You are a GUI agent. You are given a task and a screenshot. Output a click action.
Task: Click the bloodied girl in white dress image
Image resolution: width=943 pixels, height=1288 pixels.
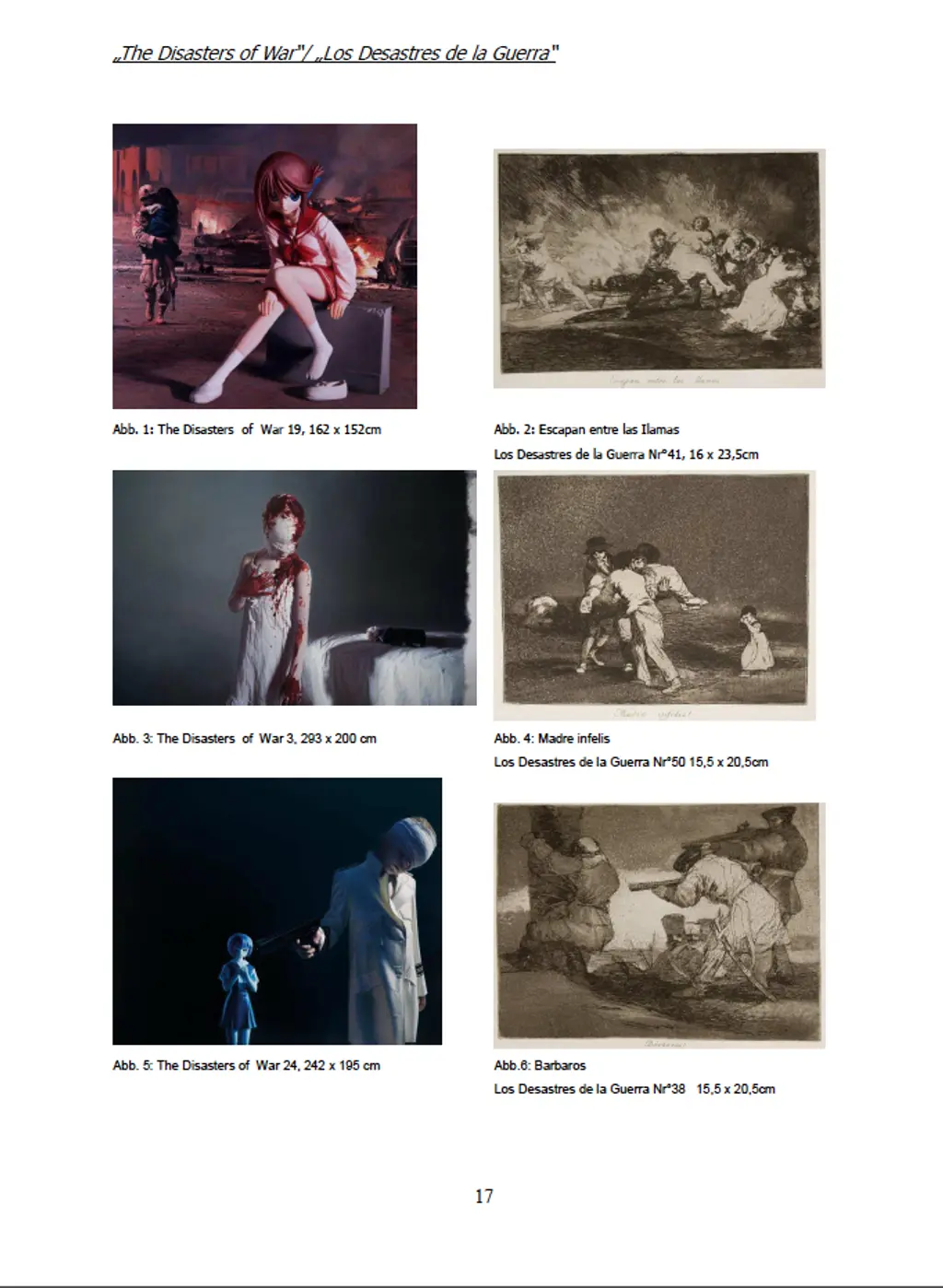pyautogui.click(x=295, y=588)
